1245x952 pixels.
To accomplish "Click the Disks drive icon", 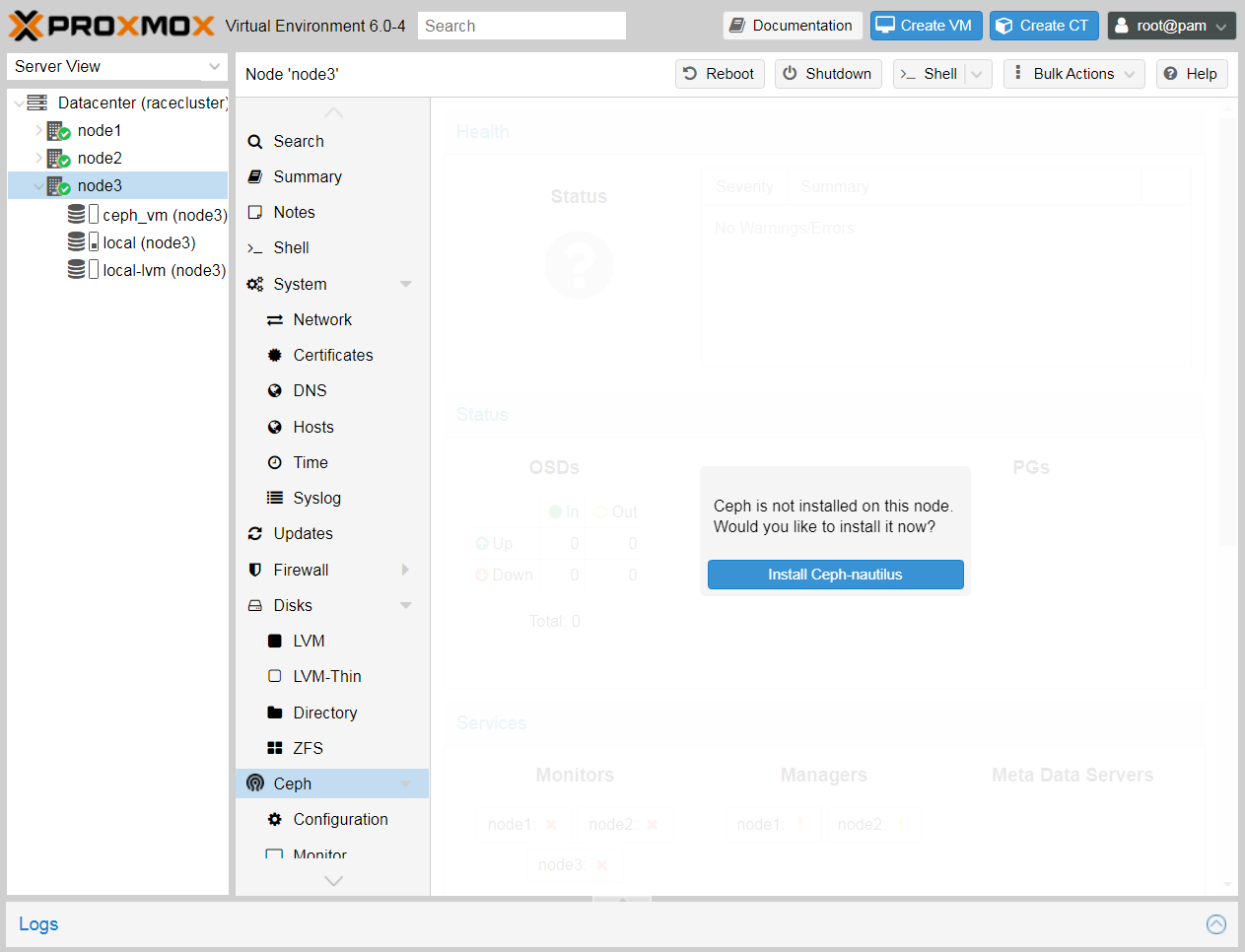I will [x=255, y=605].
